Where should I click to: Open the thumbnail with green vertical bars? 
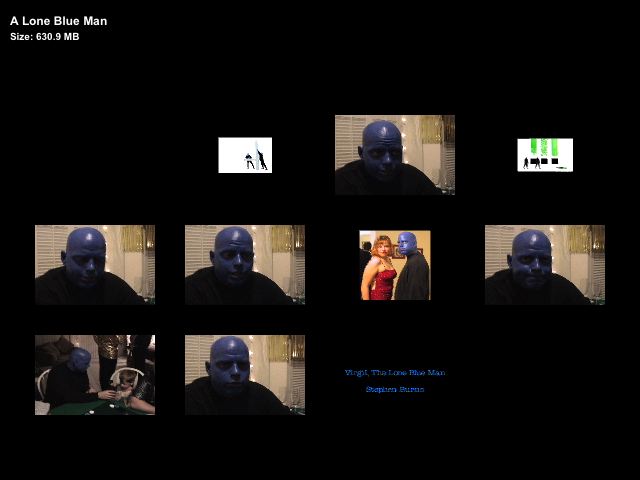[545, 155]
